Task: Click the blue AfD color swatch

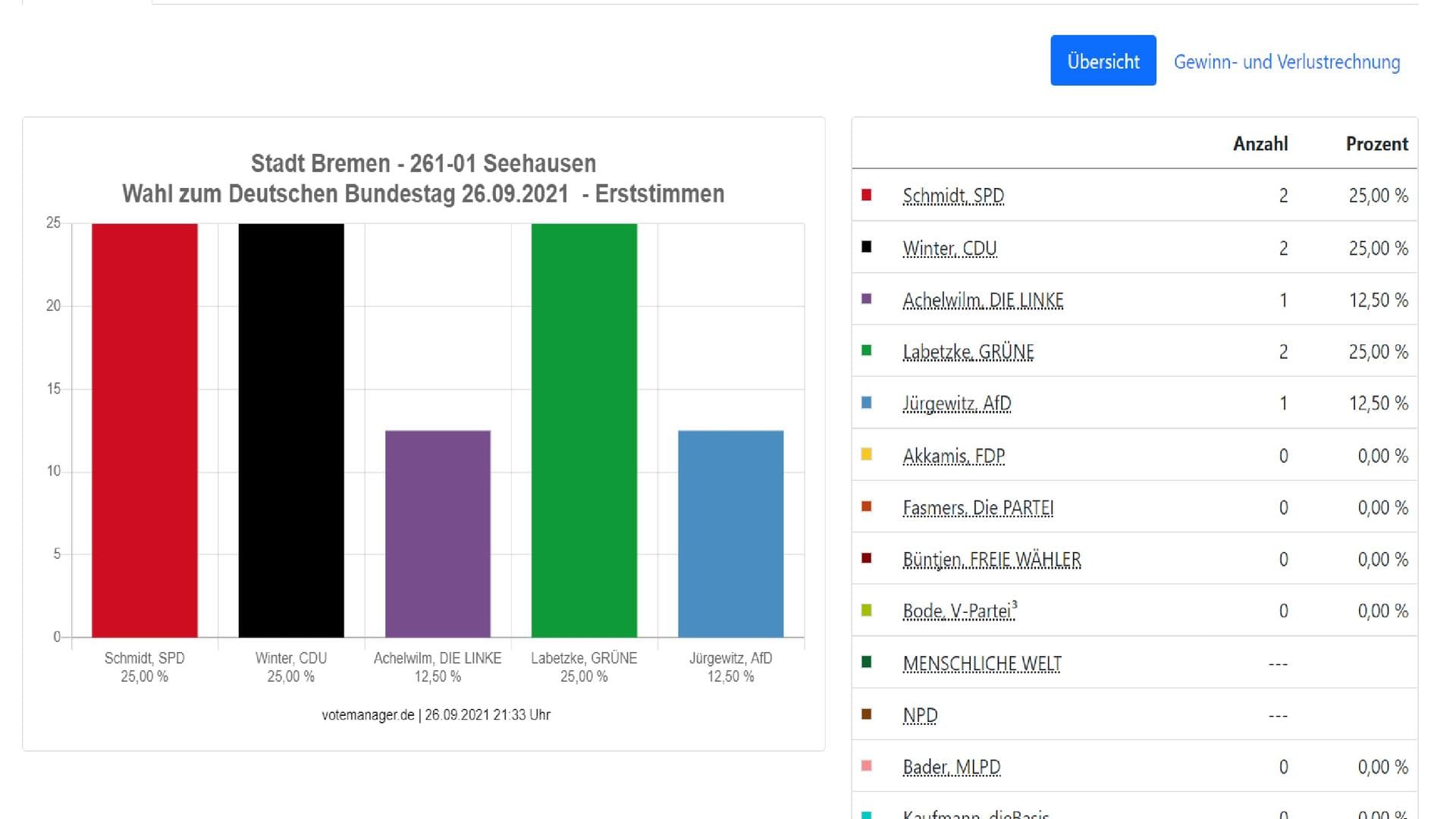Action: pos(867,403)
